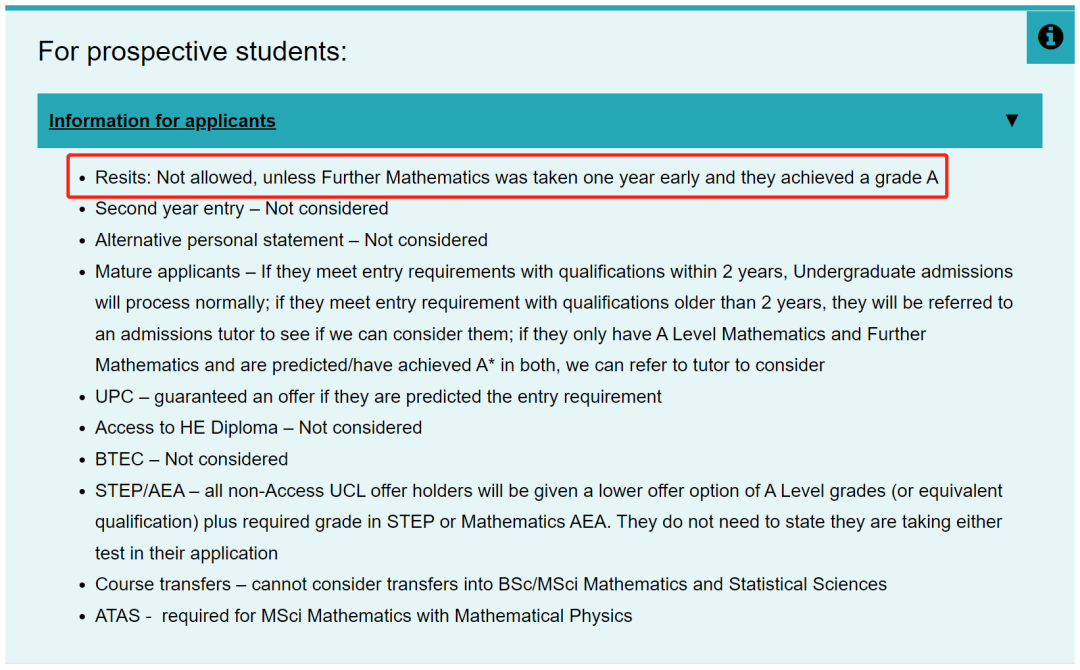Select the word 'ATAS' in last bullet

click(117, 616)
